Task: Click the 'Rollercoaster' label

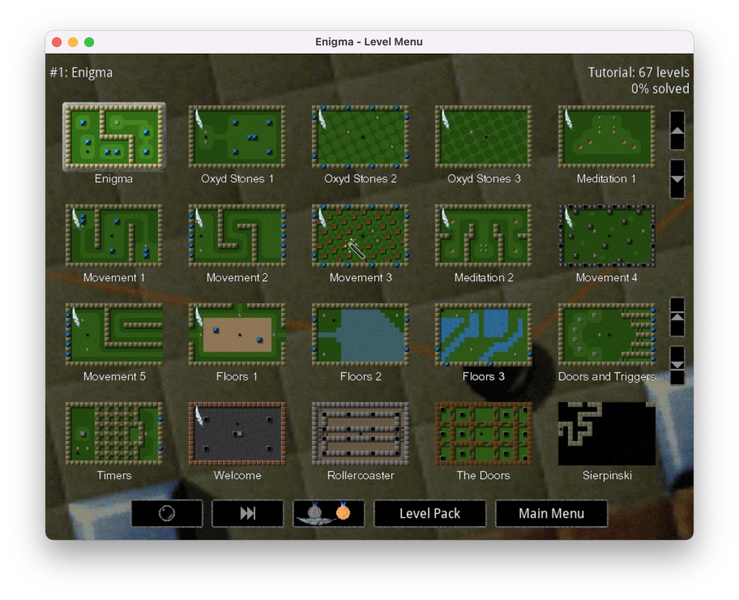Action: [361, 476]
